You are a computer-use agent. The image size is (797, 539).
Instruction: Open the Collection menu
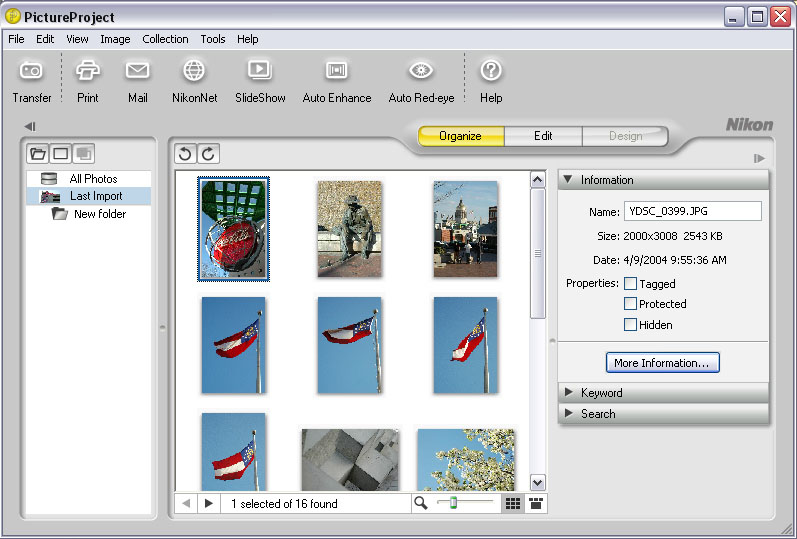165,39
